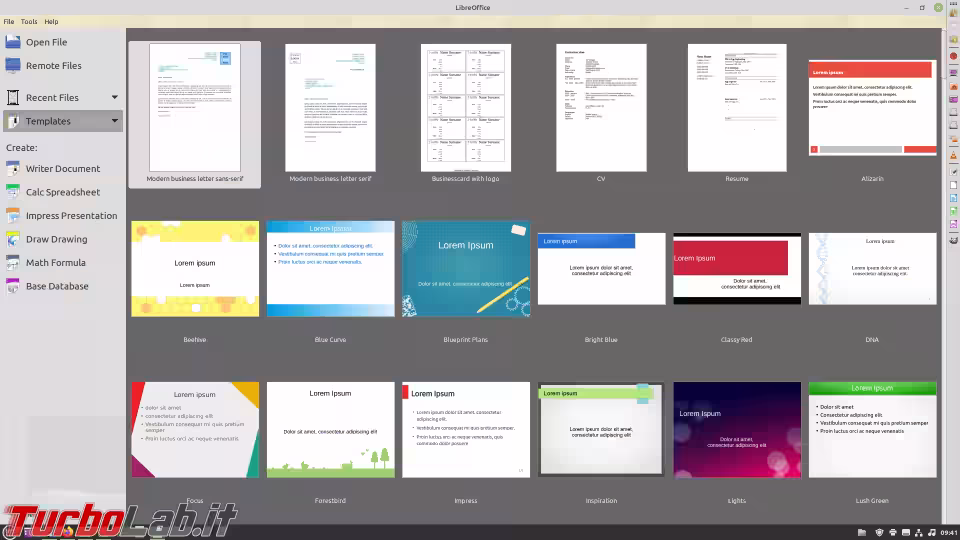This screenshot has width=960, height=540.
Task: Pick the Focus presentation template
Action: [x=195, y=430]
